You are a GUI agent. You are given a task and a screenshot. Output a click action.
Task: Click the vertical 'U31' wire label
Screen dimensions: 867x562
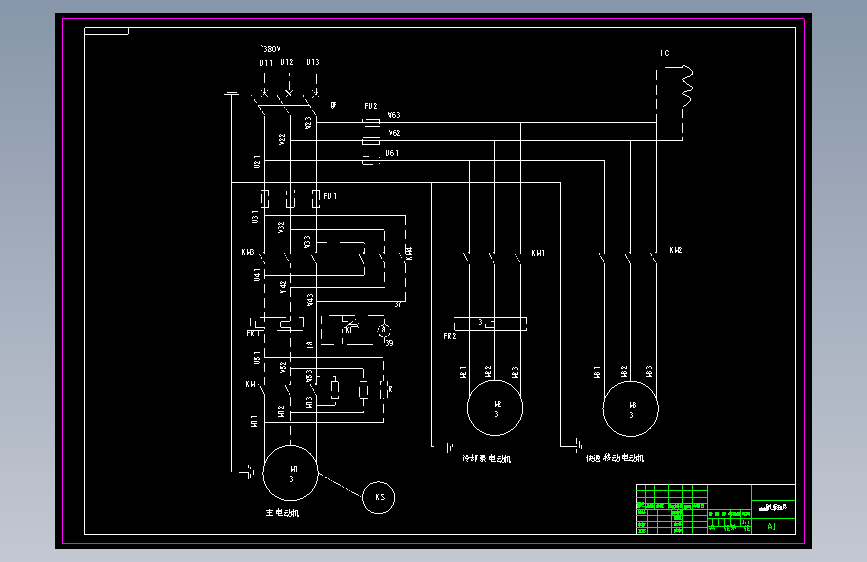[255, 216]
